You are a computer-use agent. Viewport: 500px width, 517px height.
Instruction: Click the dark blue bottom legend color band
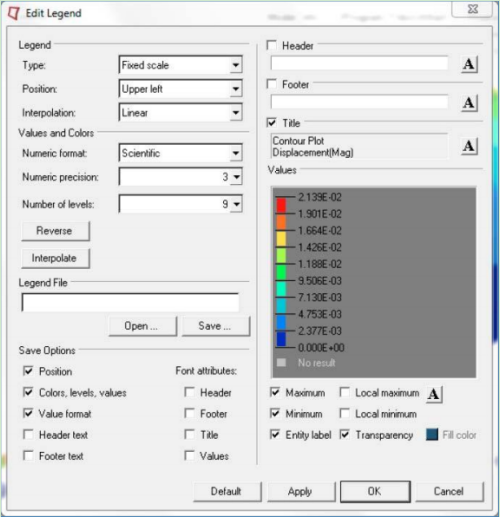[x=281, y=339]
